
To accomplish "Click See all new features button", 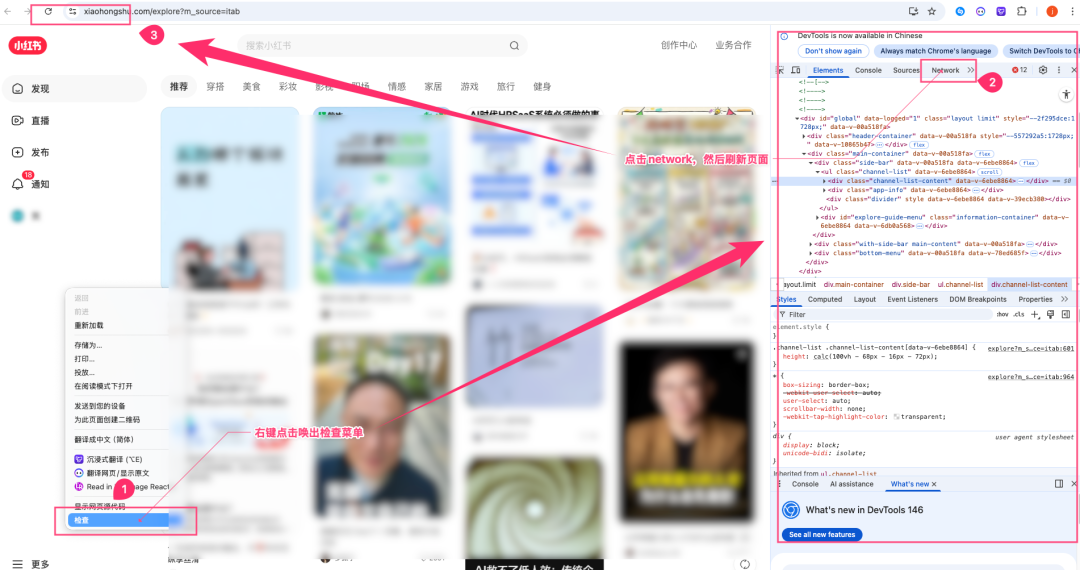I will point(821,535).
